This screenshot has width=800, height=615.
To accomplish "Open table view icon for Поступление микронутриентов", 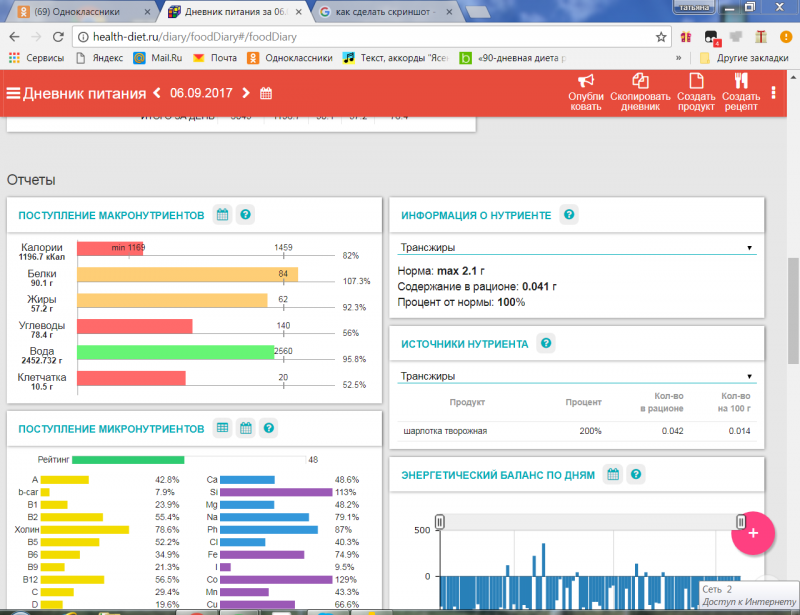I will pos(223,428).
